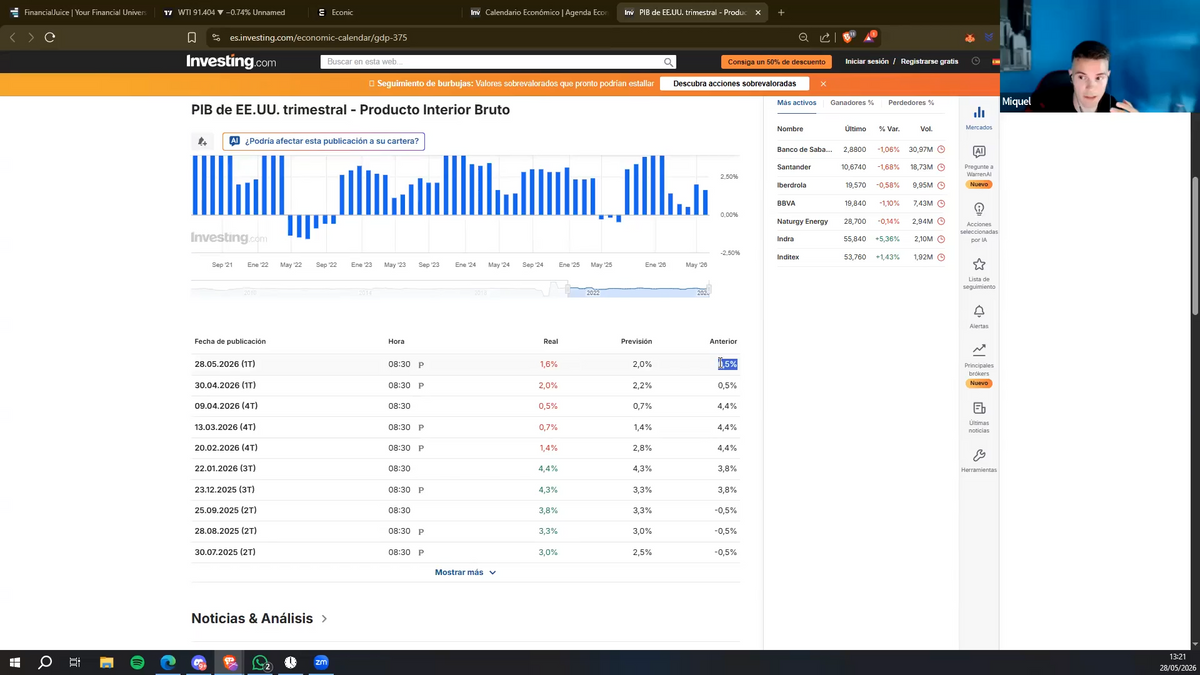Open WhatsApp from the taskbar
Image resolution: width=1200 pixels, height=675 pixels.
coord(261,662)
